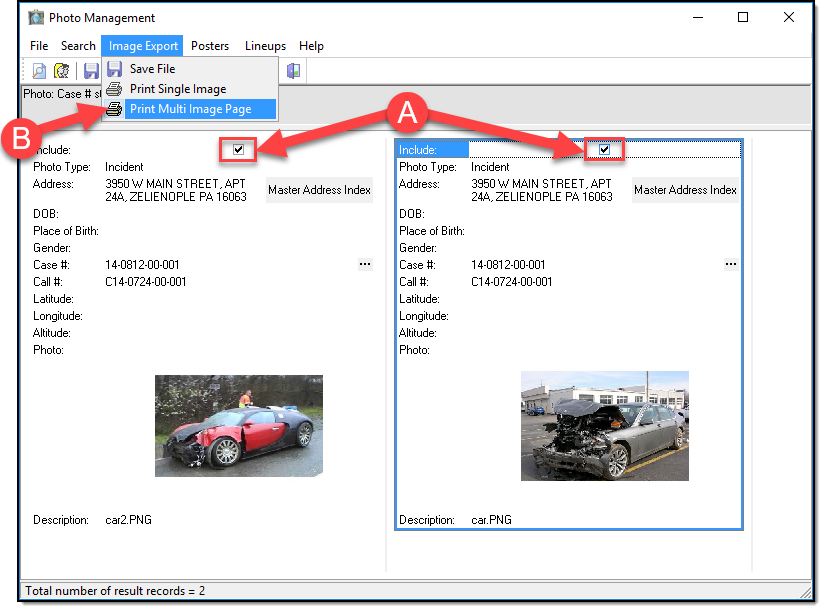Click printer icon beside Print Single Image

(x=115, y=89)
